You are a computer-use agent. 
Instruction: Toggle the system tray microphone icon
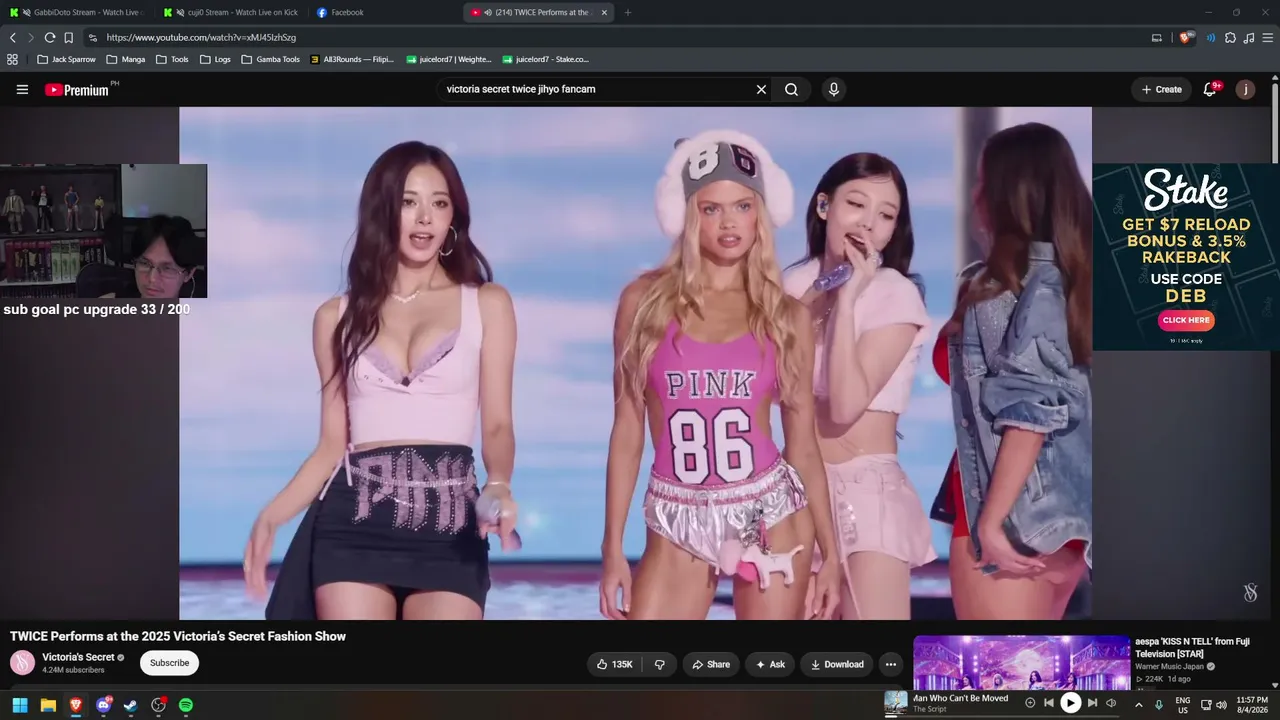pyautogui.click(x=1159, y=705)
